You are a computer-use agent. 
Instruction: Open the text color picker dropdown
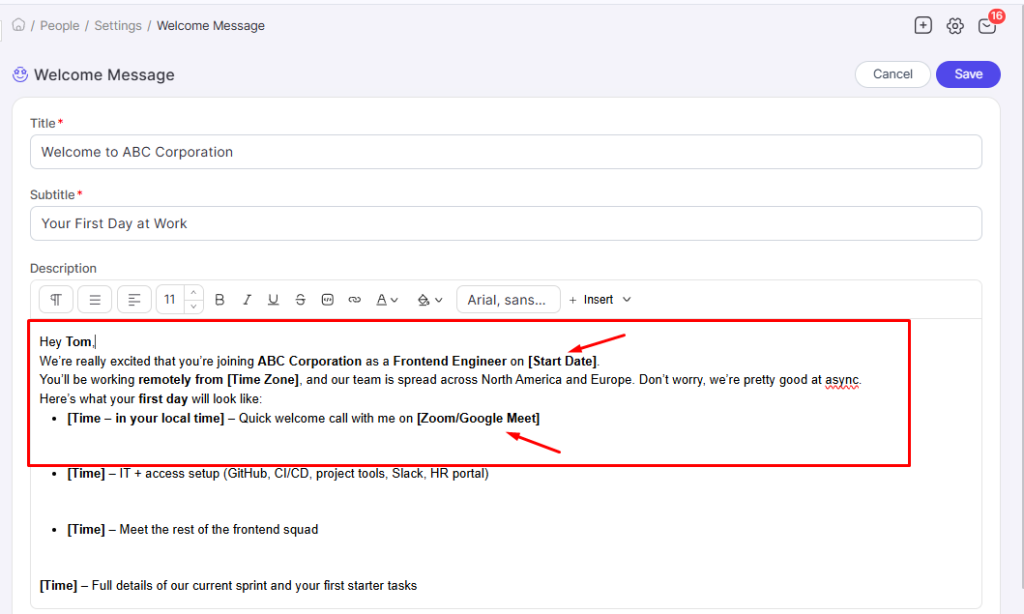click(x=388, y=299)
